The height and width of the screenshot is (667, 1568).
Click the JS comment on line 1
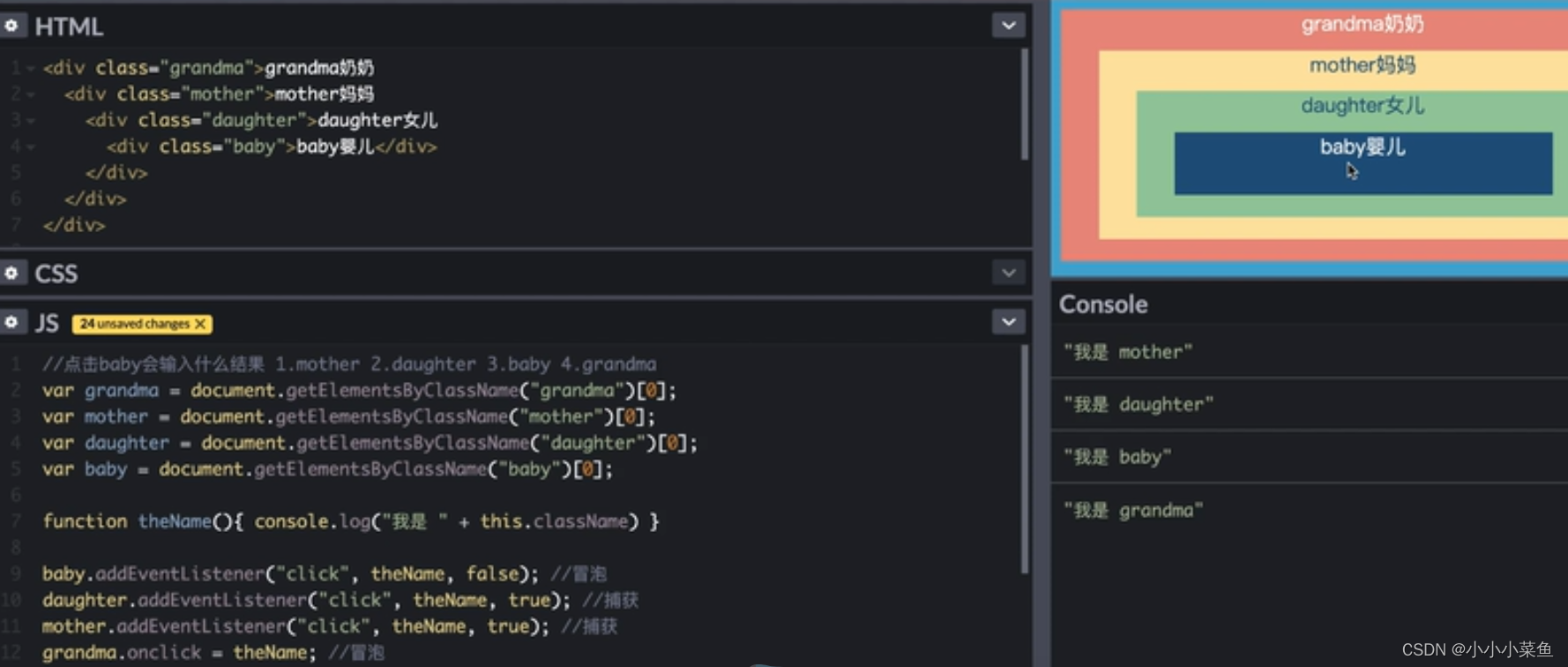349,363
